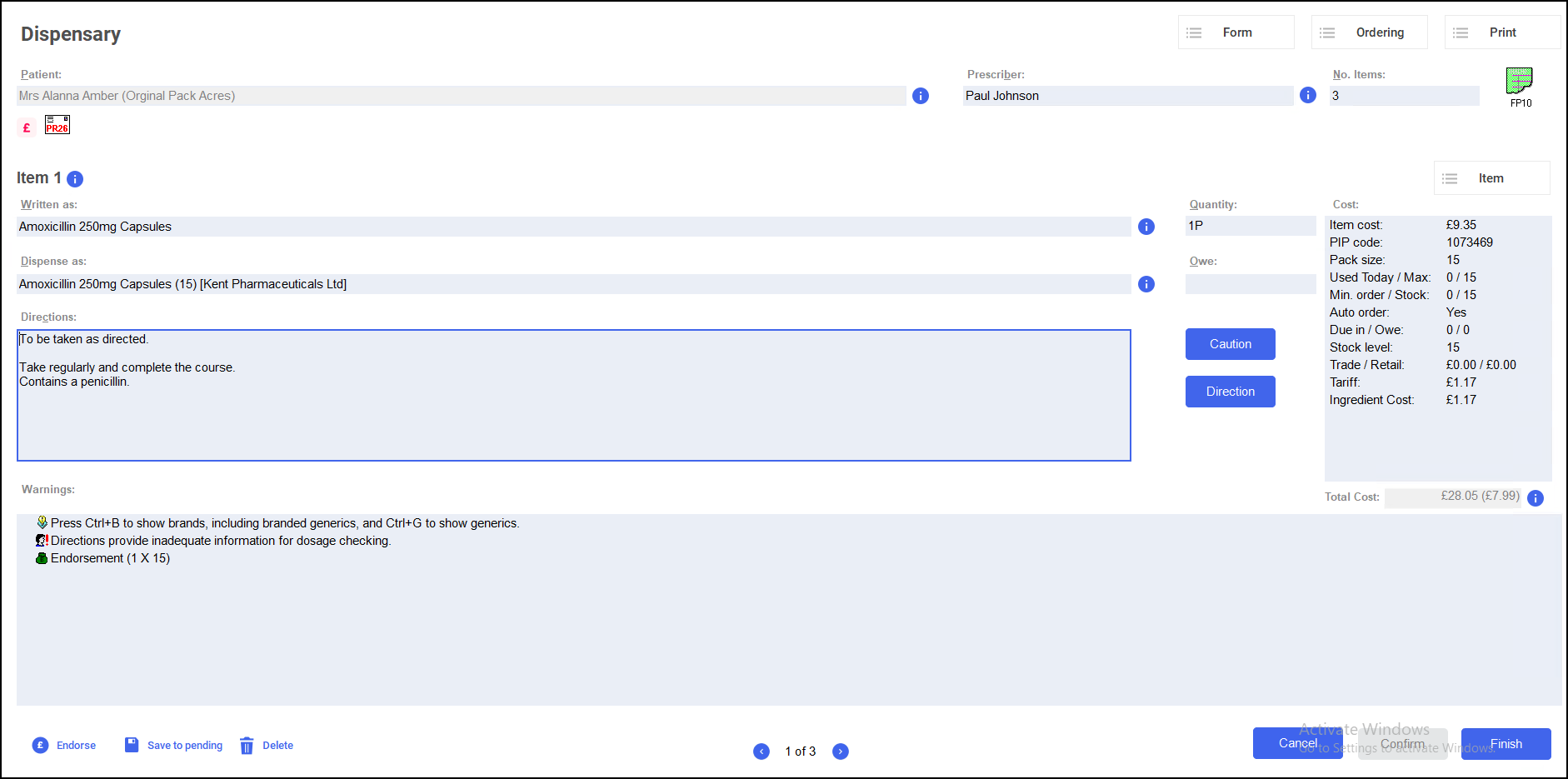The width and height of the screenshot is (1568, 779).
Task: Click the Total Cost info icon
Action: (x=1536, y=498)
